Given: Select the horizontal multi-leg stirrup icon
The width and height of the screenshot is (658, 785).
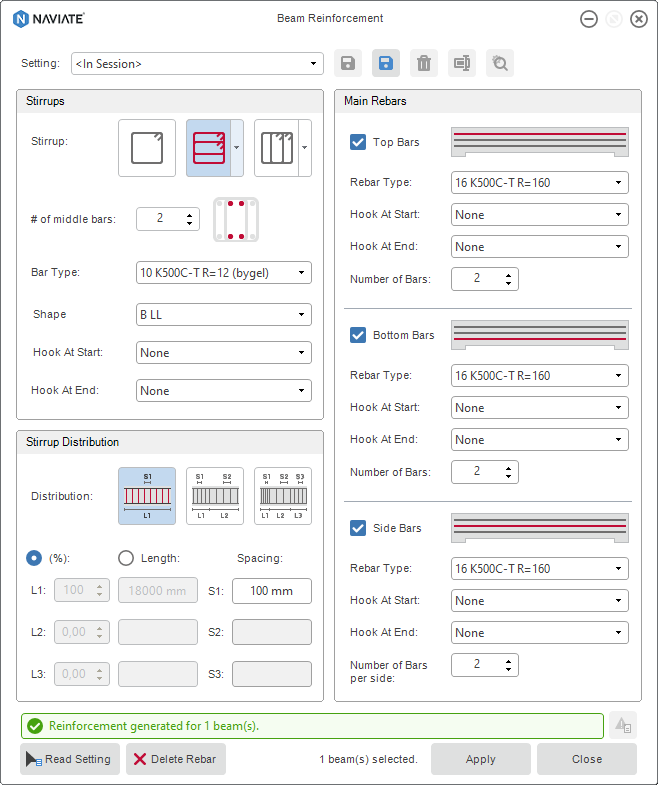Looking at the screenshot, I should coord(208,148).
